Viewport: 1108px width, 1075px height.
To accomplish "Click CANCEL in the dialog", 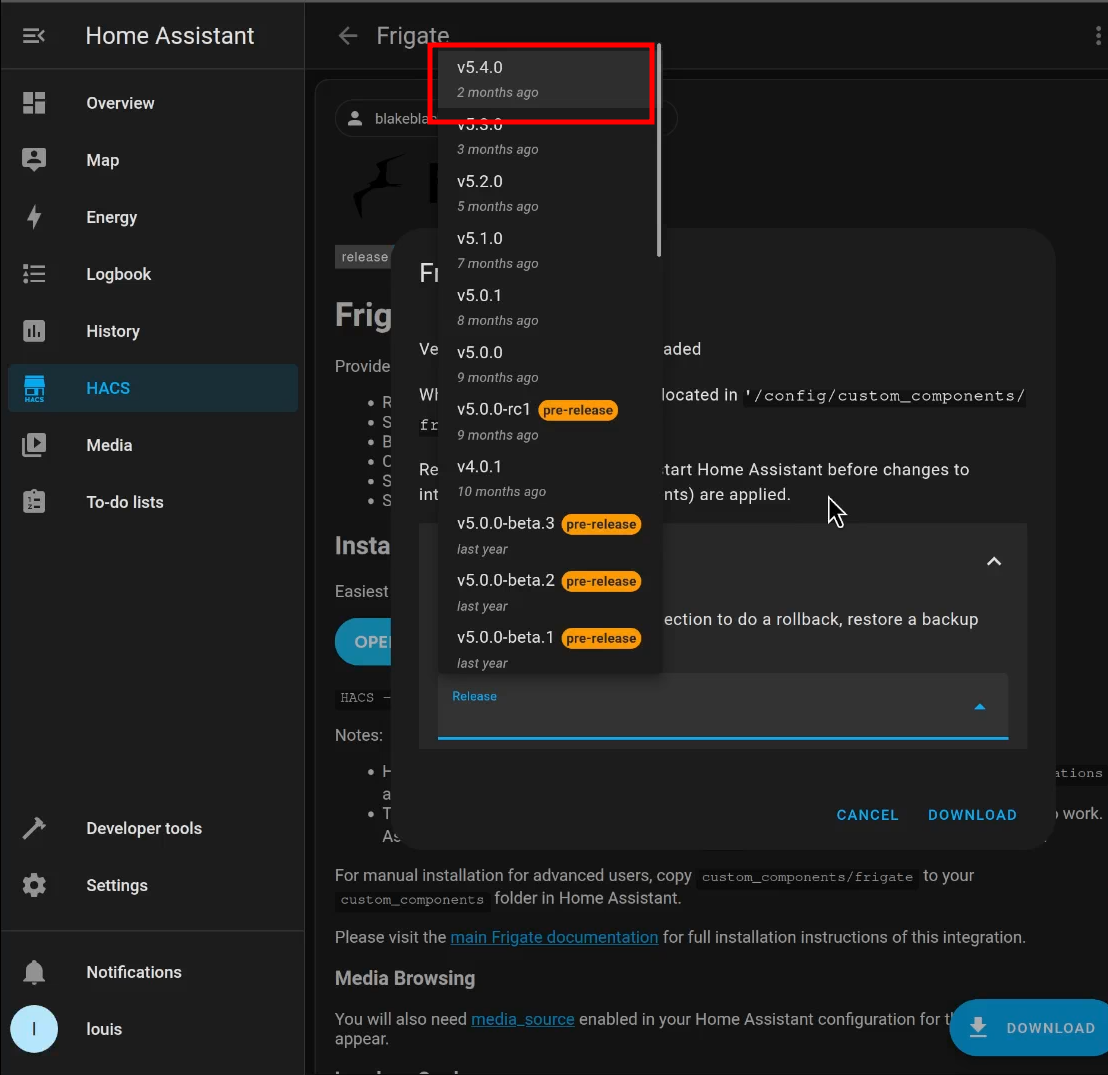I will click(x=867, y=815).
